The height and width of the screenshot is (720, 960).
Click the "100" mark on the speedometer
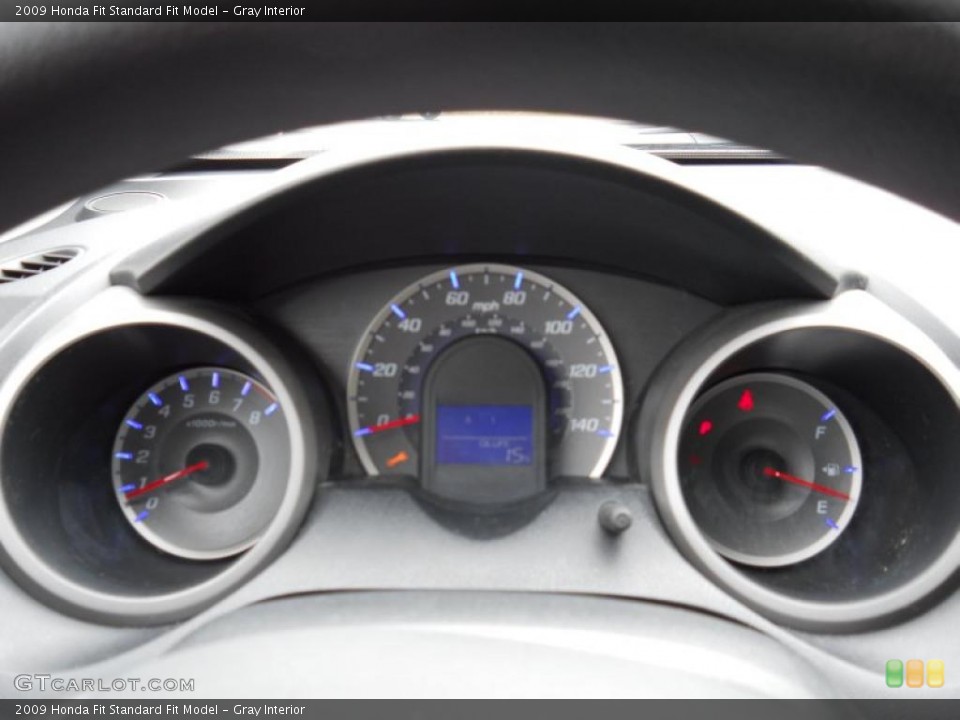[x=558, y=327]
